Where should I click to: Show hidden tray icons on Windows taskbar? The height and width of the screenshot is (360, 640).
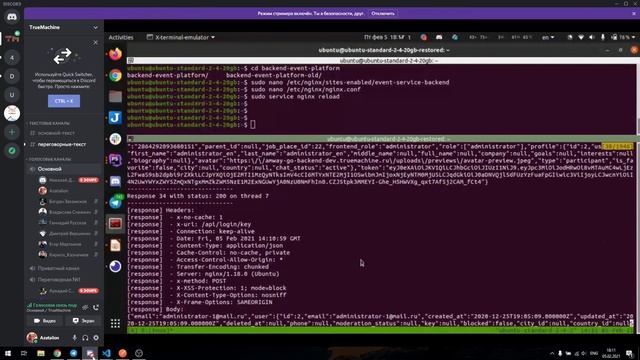click(552, 353)
